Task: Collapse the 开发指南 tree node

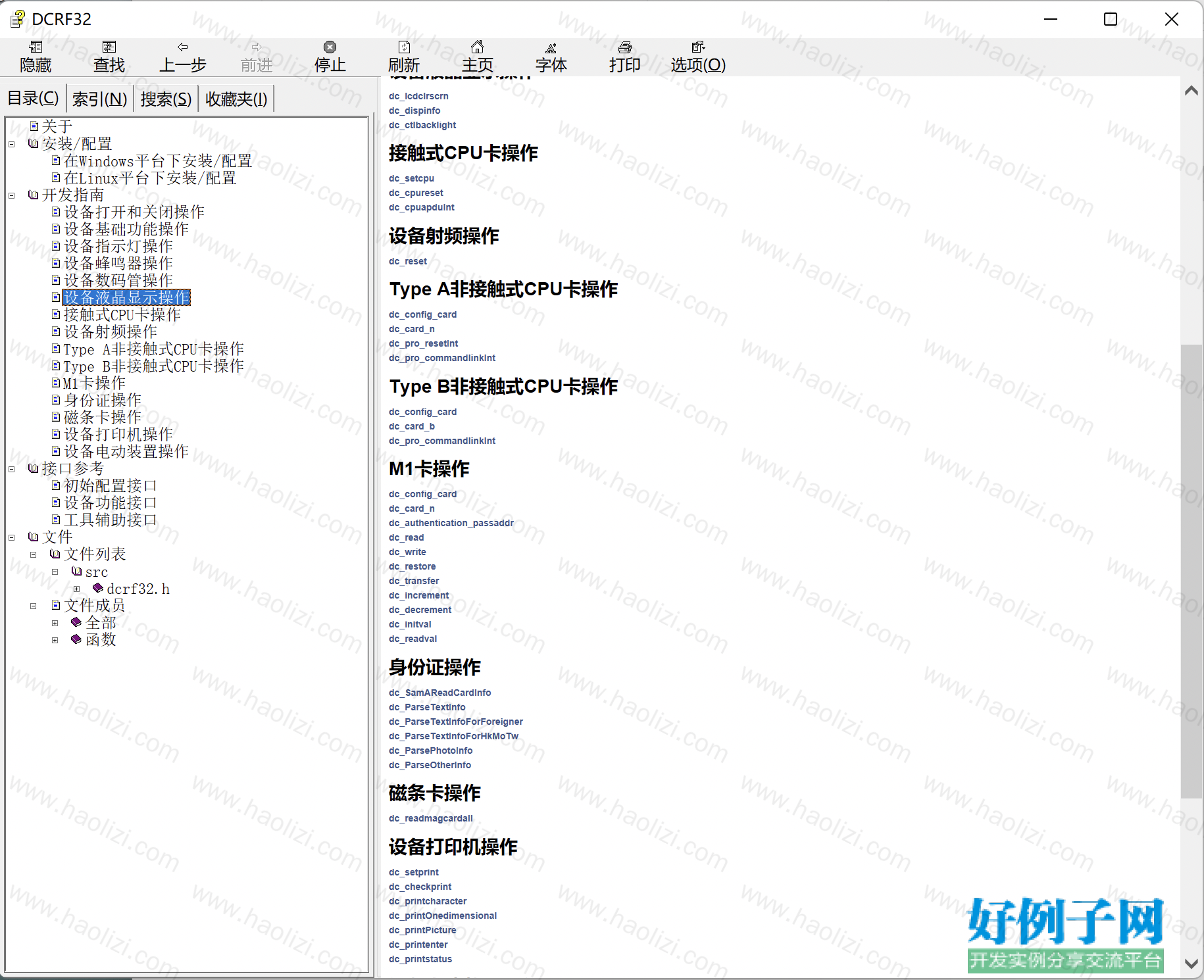Action: click(11, 195)
